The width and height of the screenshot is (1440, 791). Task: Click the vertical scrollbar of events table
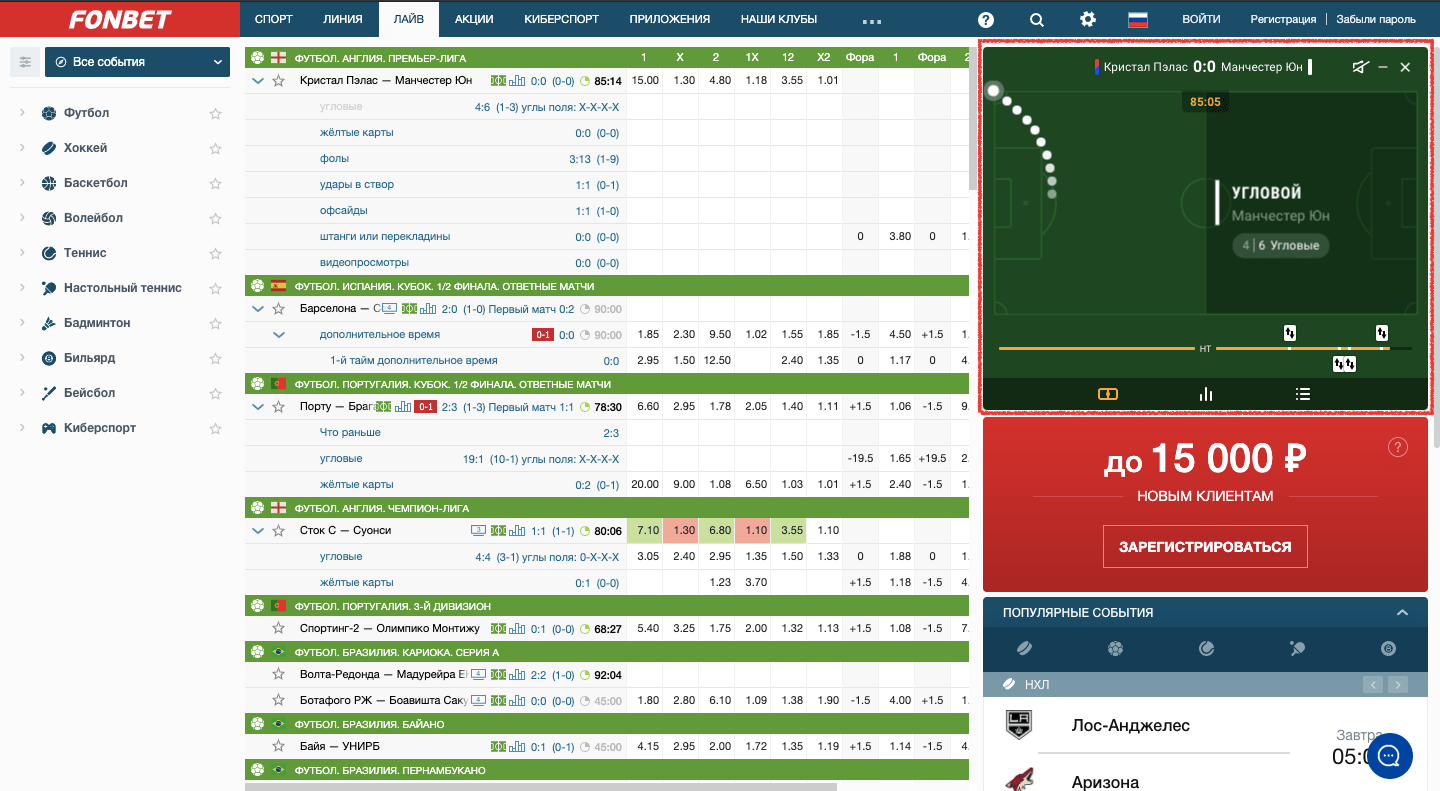pos(972,120)
